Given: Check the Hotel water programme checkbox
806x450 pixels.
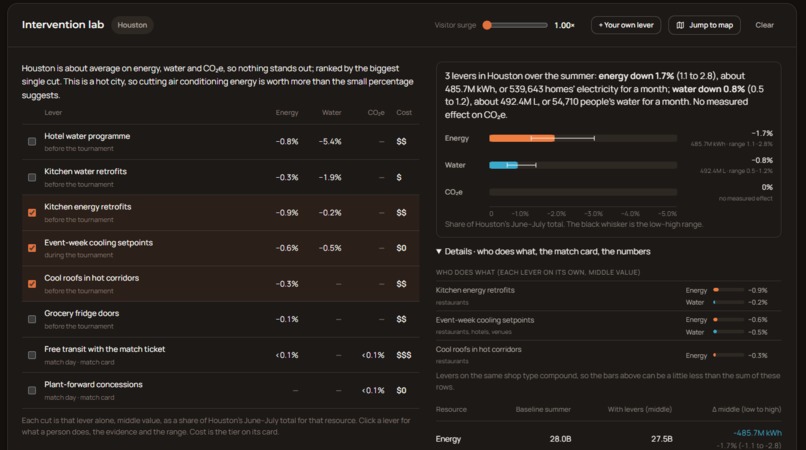Looking at the screenshot, I should coord(32,141).
